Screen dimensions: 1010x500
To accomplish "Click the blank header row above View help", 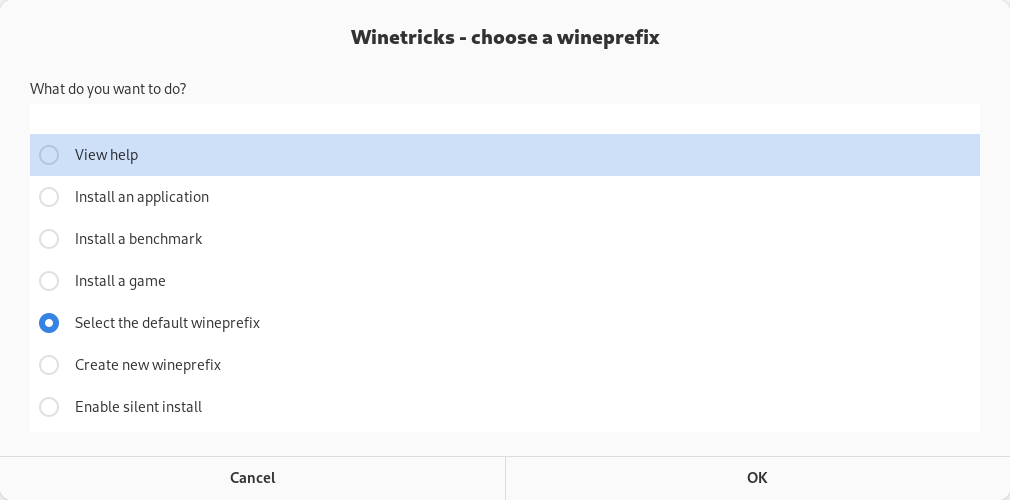I will tap(505, 119).
